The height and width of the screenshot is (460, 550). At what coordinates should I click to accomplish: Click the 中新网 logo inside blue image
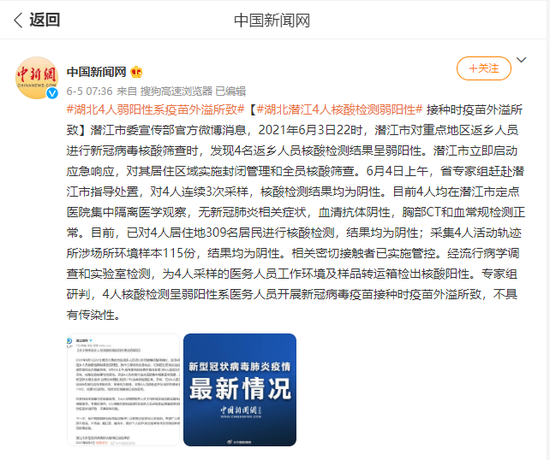click(x=241, y=411)
